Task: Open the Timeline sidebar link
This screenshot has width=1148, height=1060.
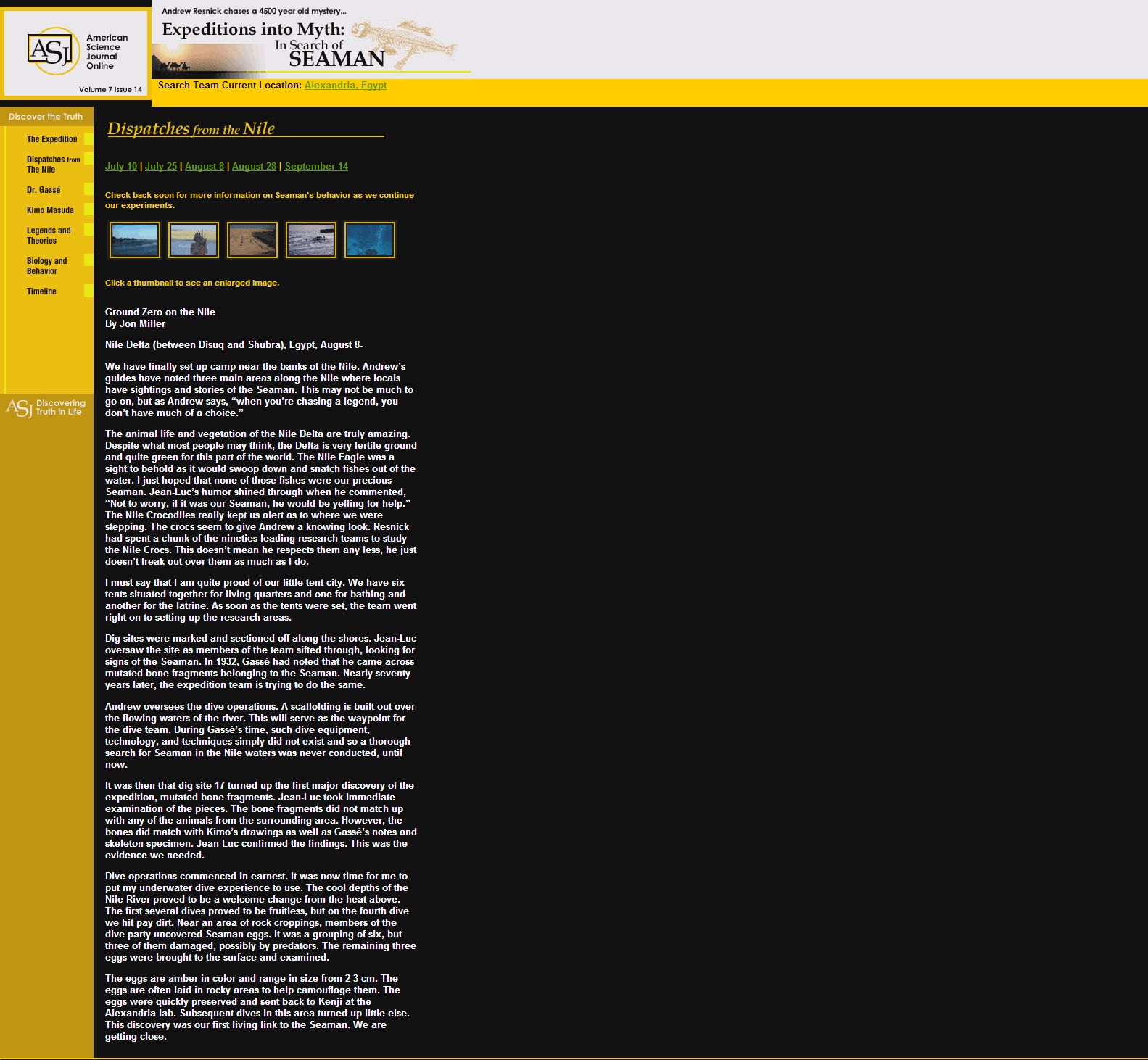Action: (x=41, y=291)
